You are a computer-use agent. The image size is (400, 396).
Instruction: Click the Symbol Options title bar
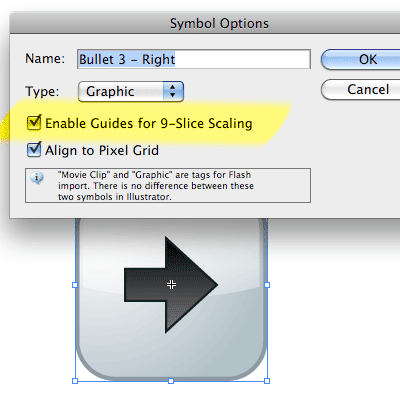tap(205, 23)
